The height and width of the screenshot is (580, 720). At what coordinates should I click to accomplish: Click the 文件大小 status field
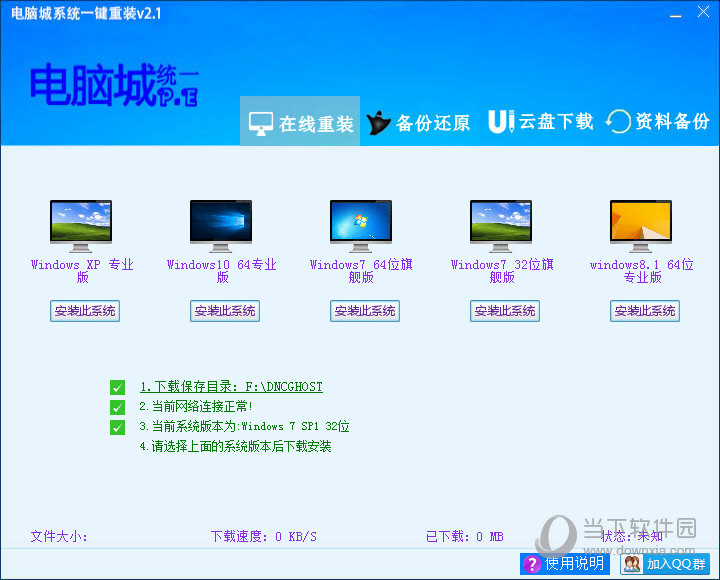pos(59,536)
